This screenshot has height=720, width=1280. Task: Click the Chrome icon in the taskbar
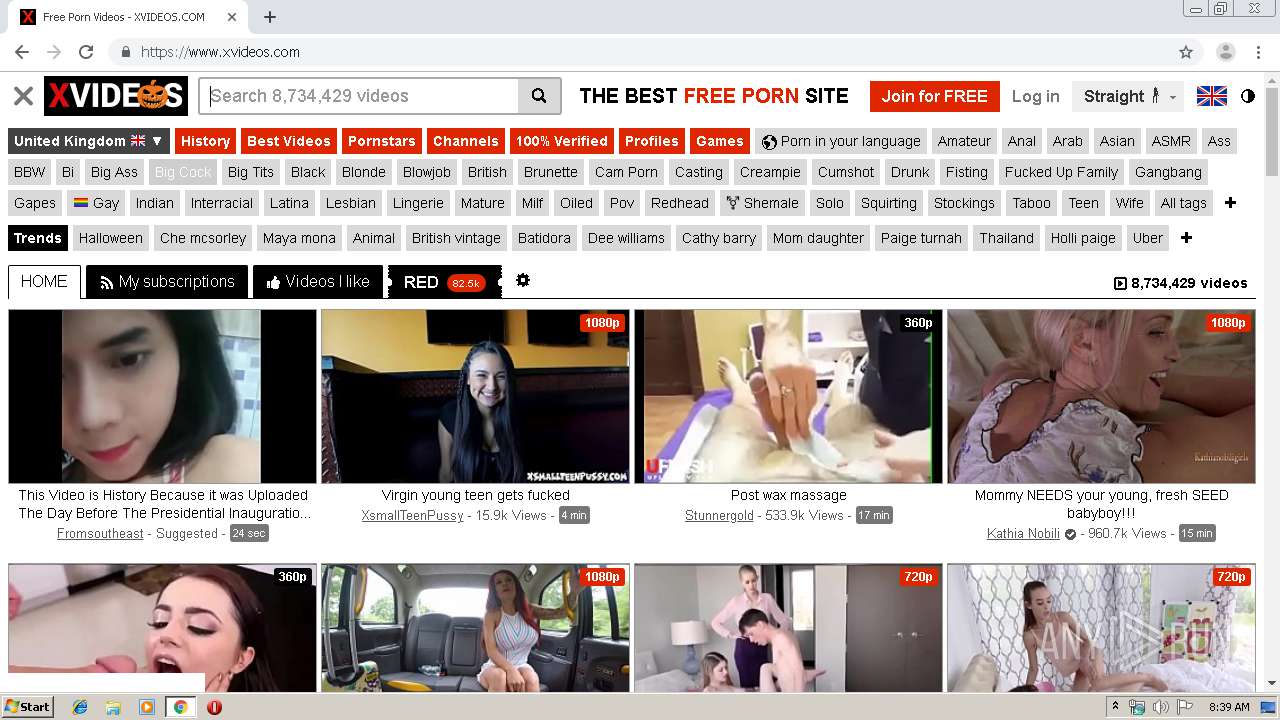point(180,707)
